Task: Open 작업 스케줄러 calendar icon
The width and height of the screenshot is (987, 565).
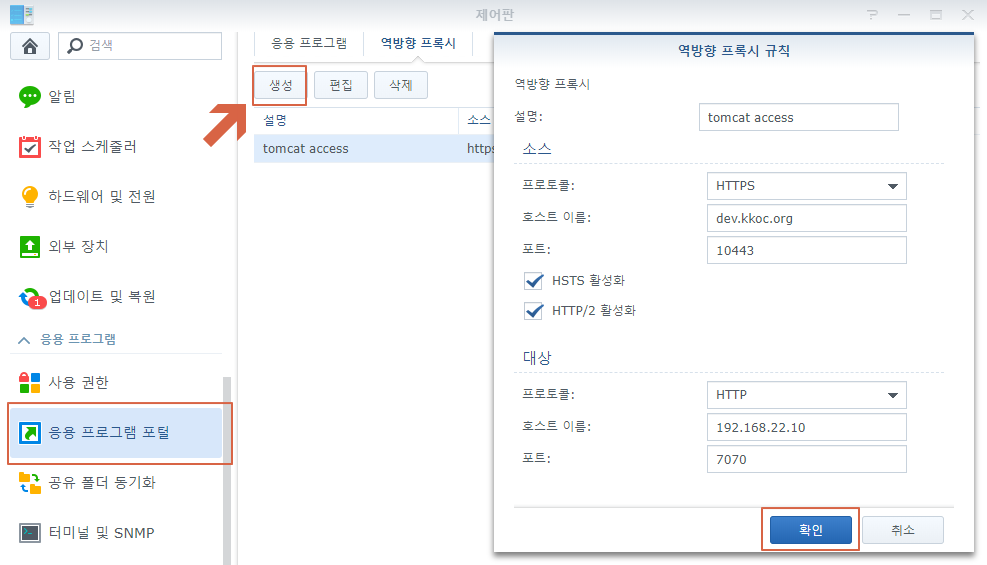Action: point(30,147)
